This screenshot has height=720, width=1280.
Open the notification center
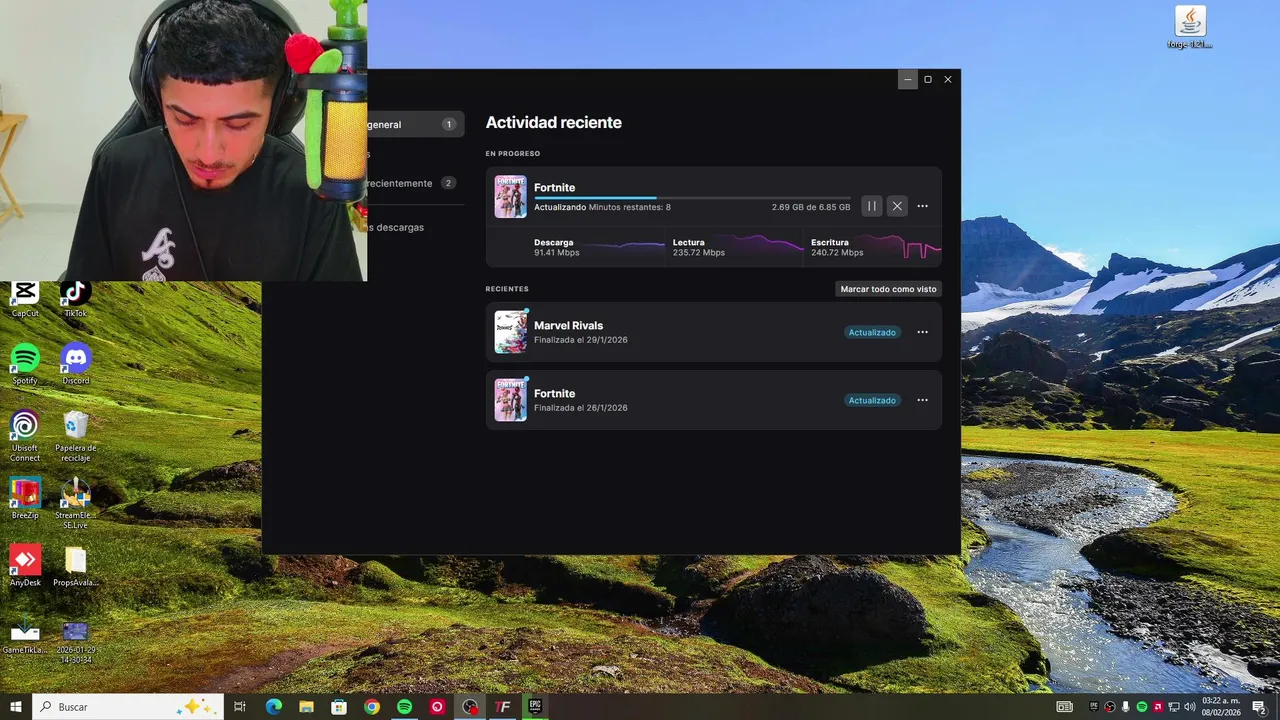[1259, 707]
